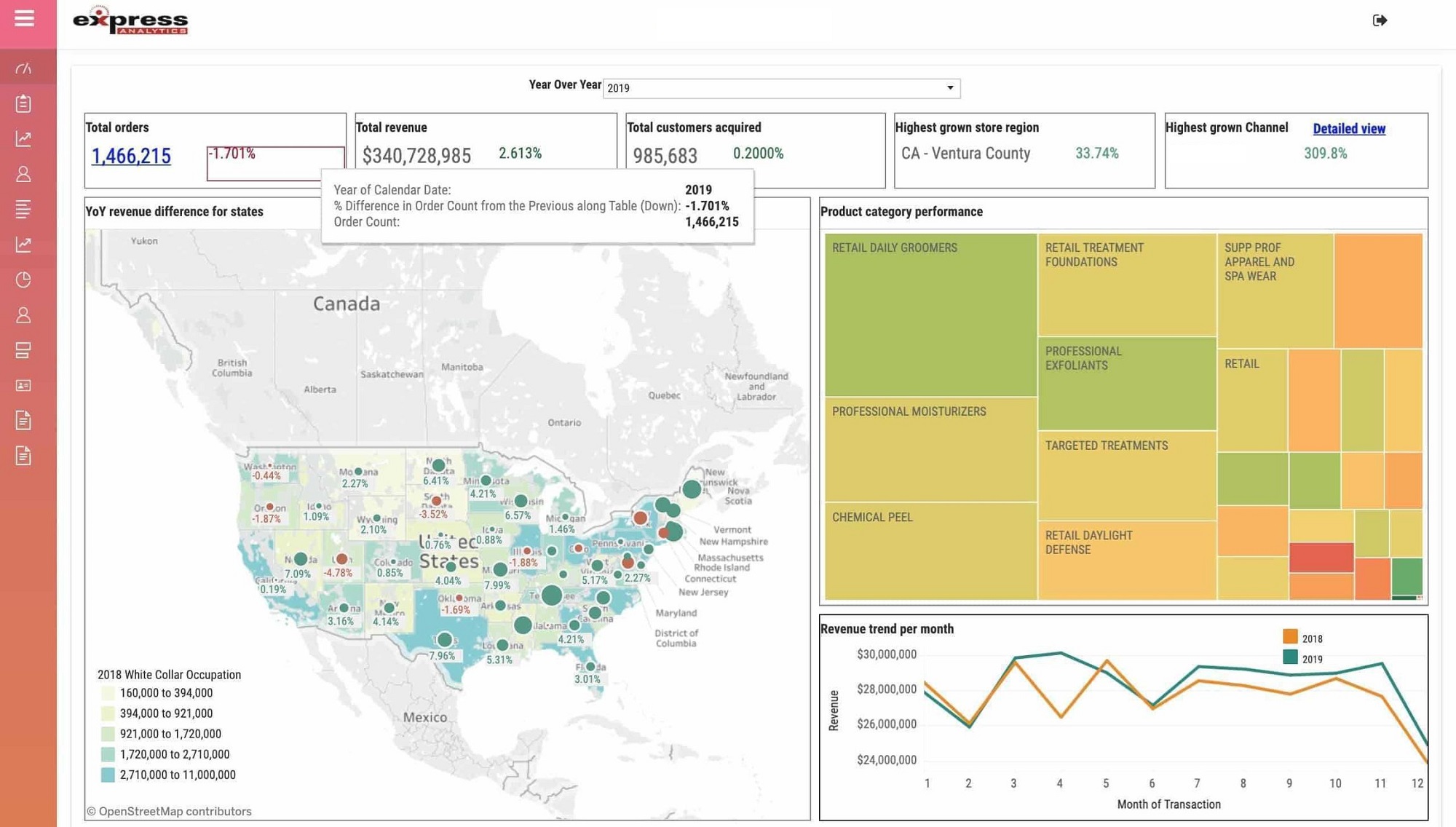1456x827 pixels.
Task: Click the 1,720,000 to 2,710,000 legend swatch
Action: tap(108, 754)
